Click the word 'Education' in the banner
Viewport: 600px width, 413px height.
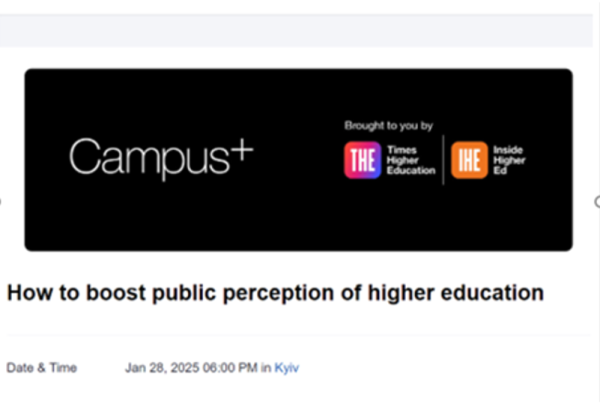tap(412, 171)
